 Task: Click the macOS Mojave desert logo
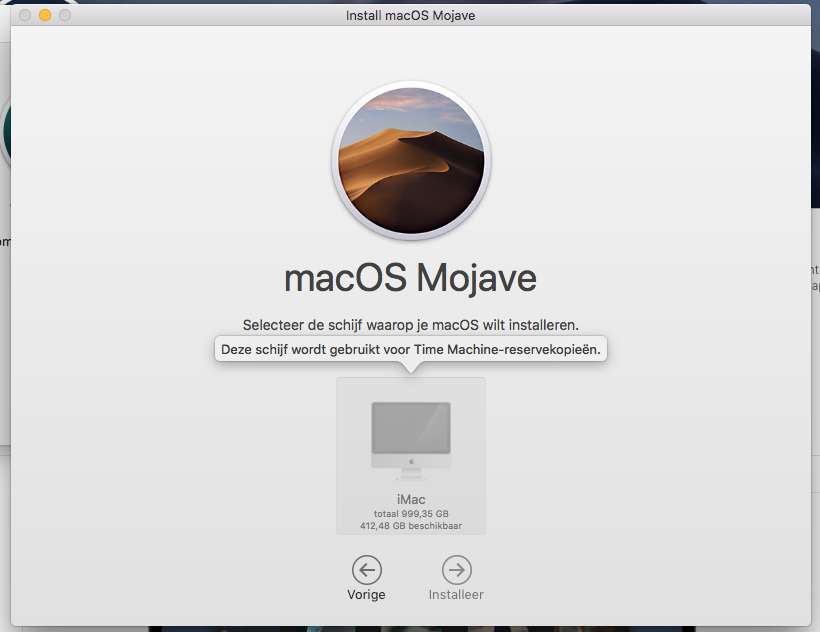coord(411,160)
